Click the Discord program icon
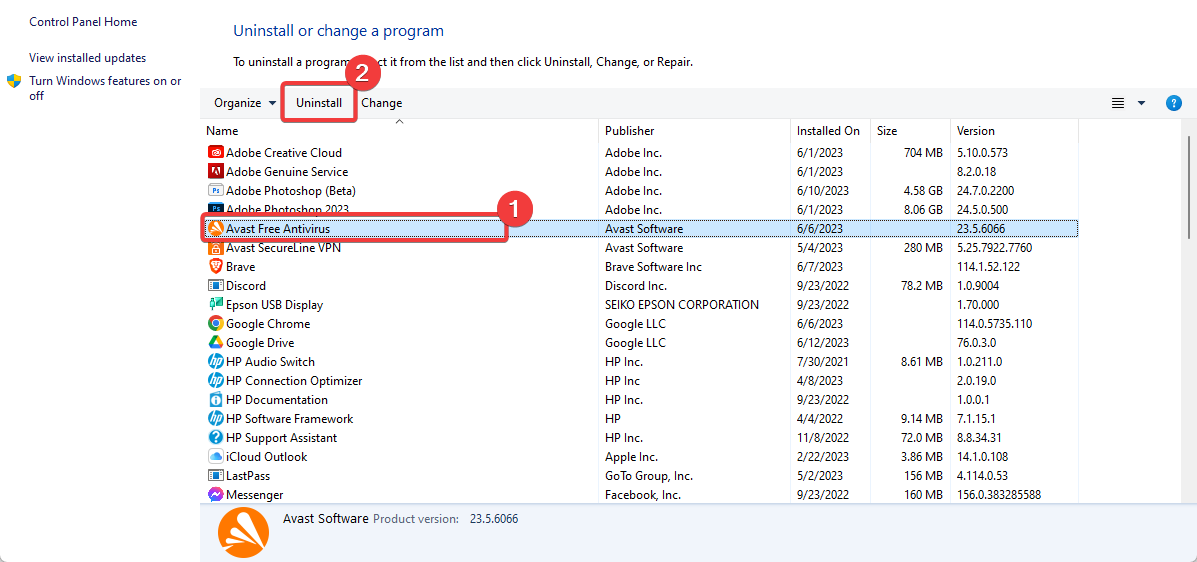 [215, 286]
